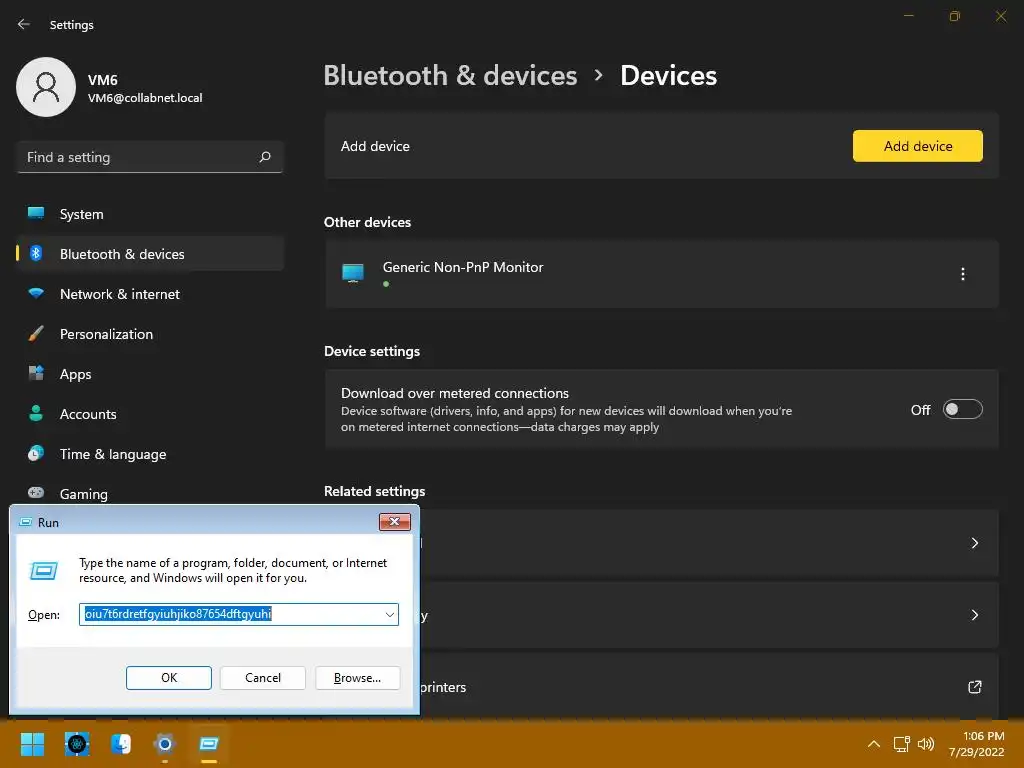Open more options for Generic Non-PnP Monitor
This screenshot has height=768, width=1024.
pos(963,274)
